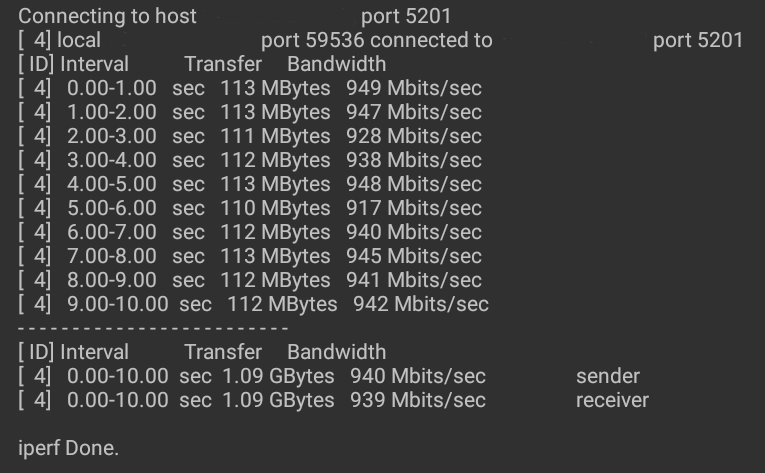Click the '947 Mbits/sec' value
Image resolution: width=765 pixels, height=473 pixels.
tap(414, 112)
